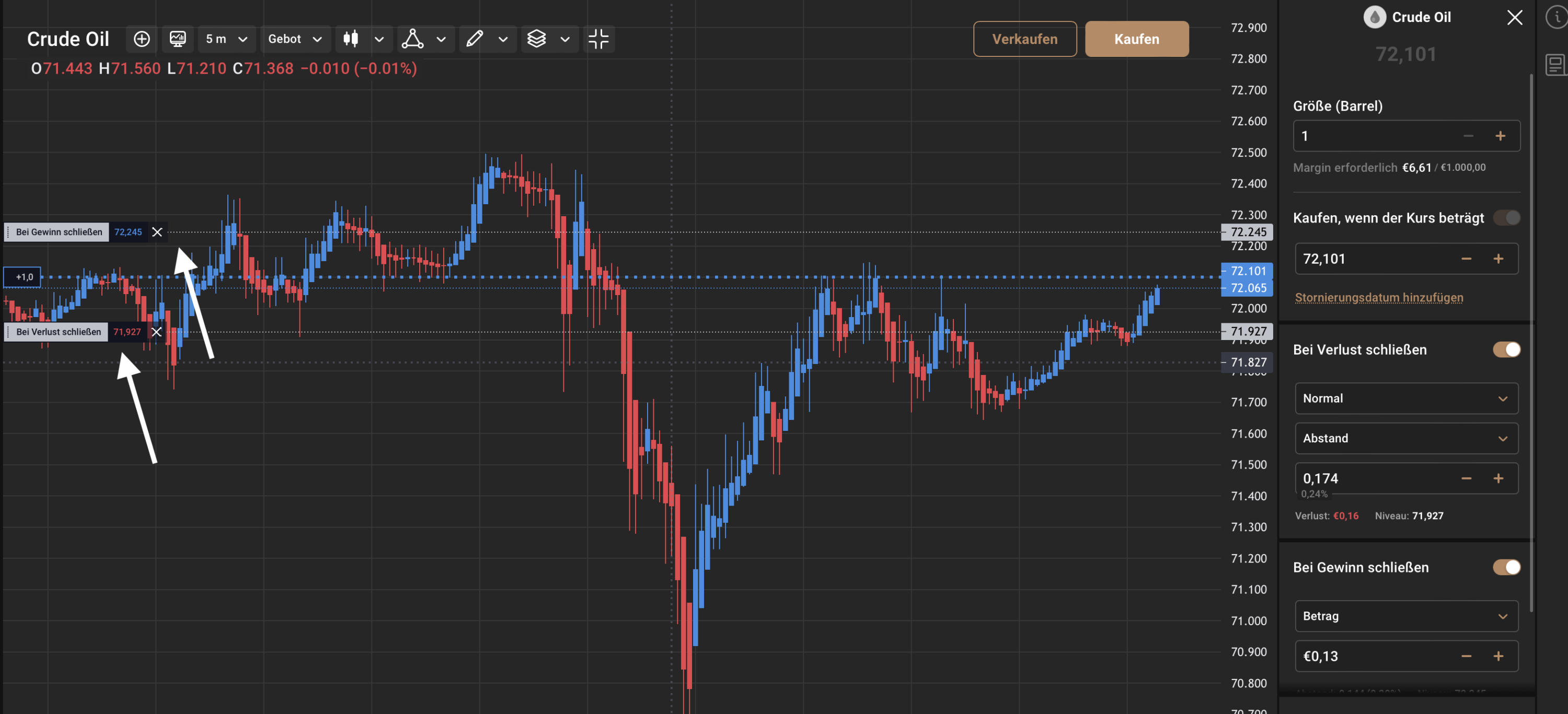This screenshot has width=1568, height=714.
Task: Click Stornierungsdatum hinzufügen link
Action: coord(1379,297)
